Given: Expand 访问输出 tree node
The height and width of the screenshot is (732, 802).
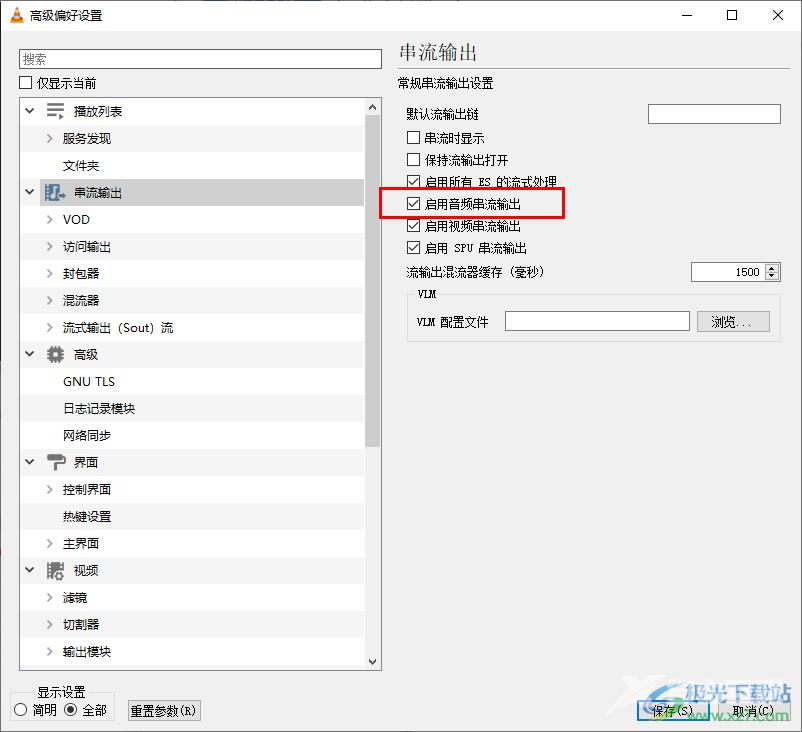Looking at the screenshot, I should point(50,247).
